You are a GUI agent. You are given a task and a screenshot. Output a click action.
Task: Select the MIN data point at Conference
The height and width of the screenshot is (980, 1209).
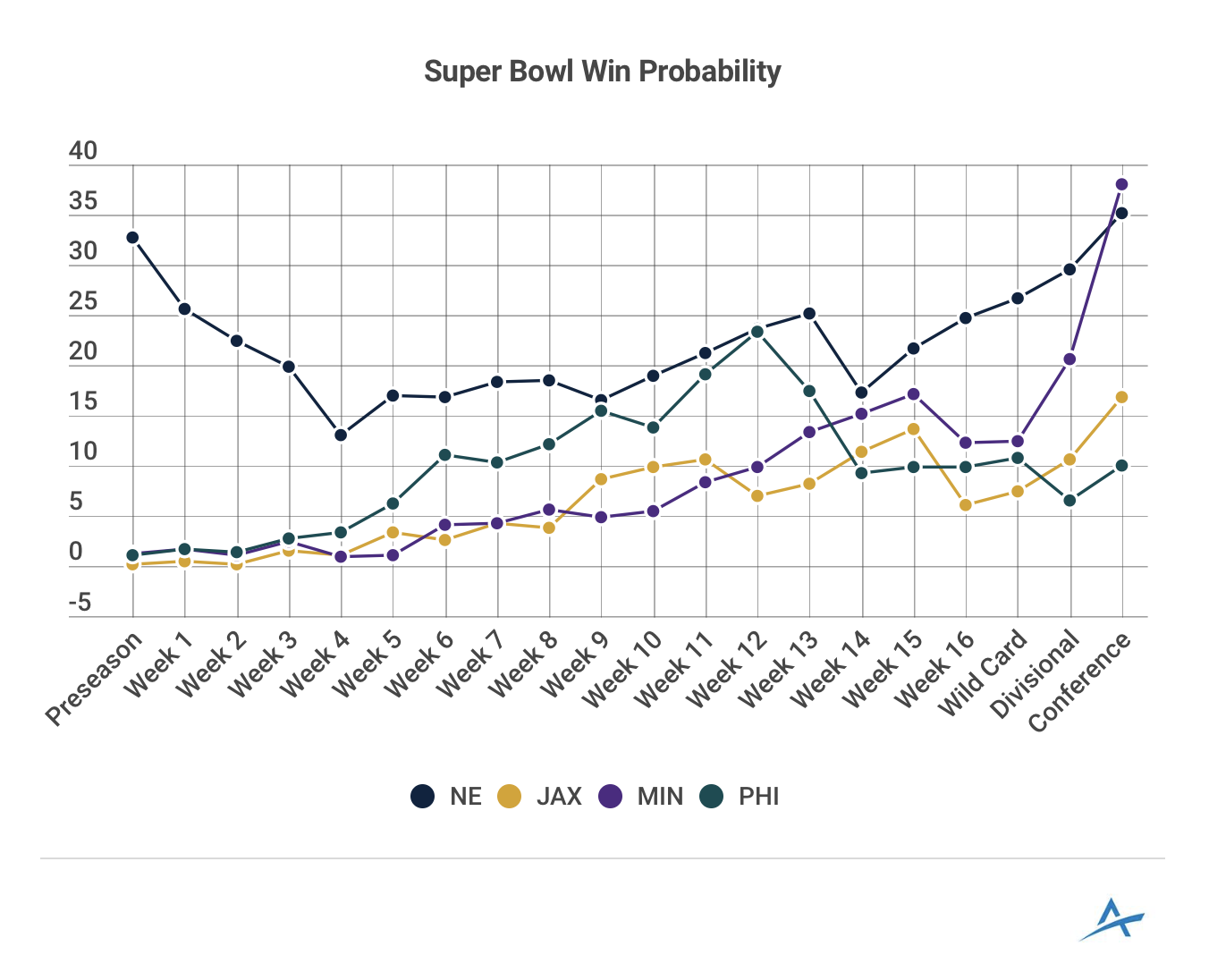1121,184
